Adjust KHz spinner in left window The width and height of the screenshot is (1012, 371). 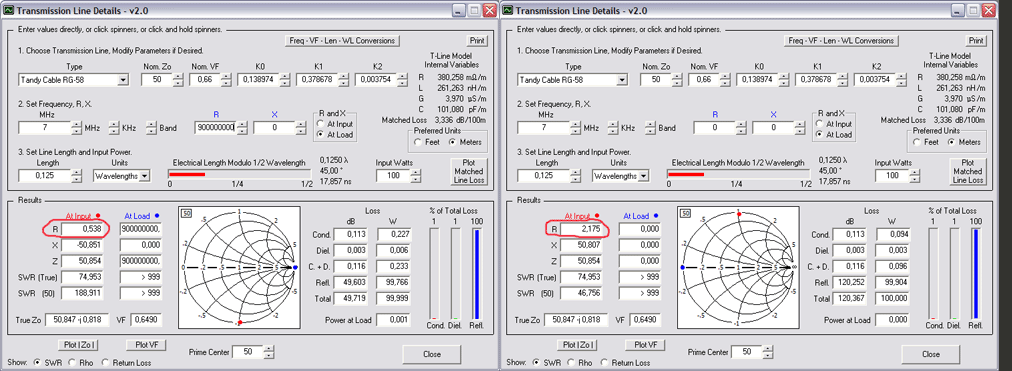pos(114,128)
